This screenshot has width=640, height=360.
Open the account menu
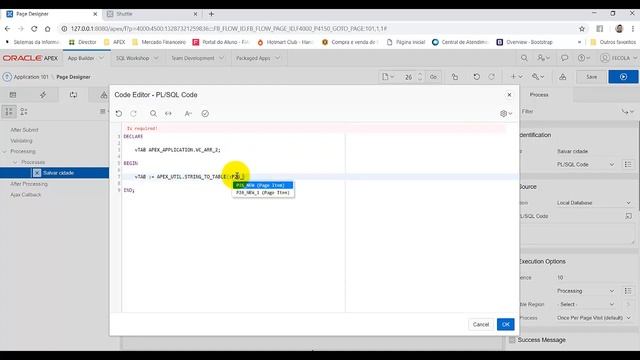[618, 58]
